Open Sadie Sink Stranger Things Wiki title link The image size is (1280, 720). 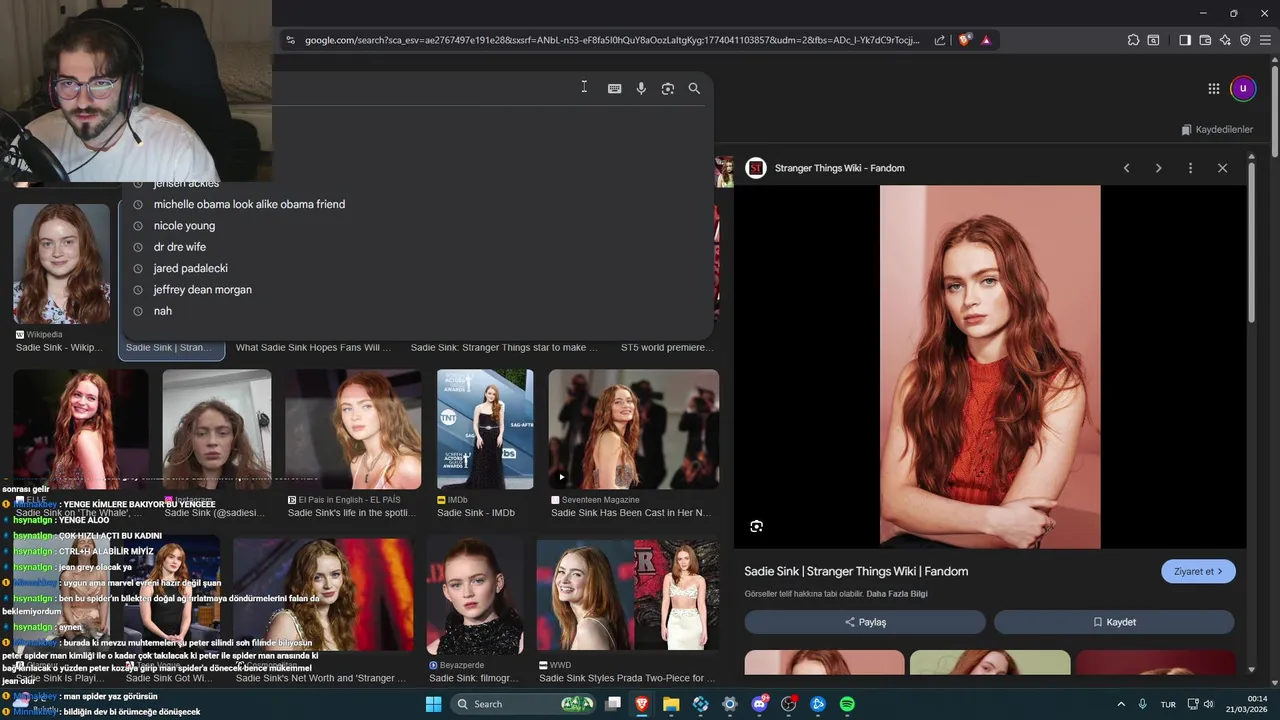[x=856, y=571]
